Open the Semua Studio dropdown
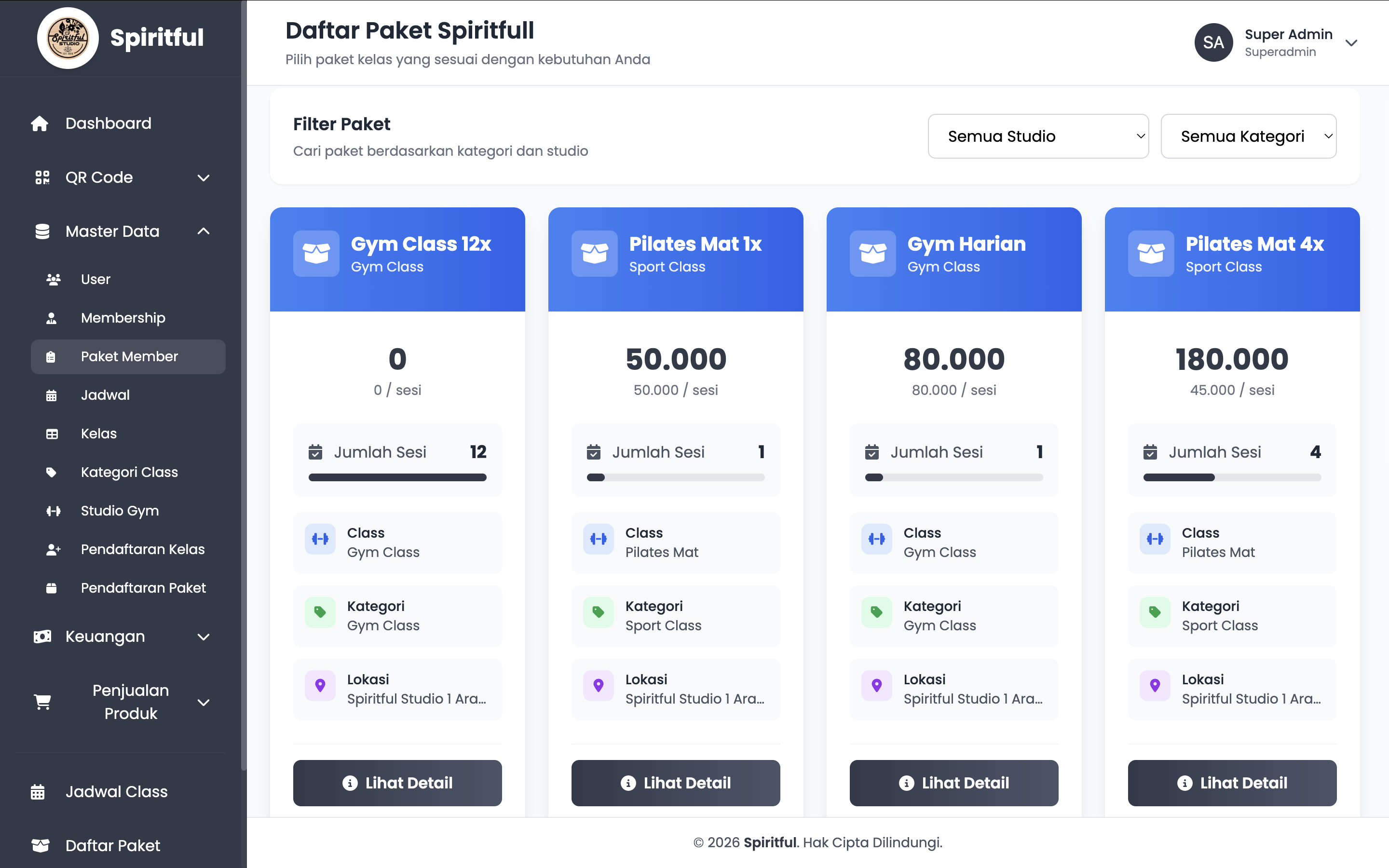Viewport: 1389px width, 868px height. click(1038, 136)
